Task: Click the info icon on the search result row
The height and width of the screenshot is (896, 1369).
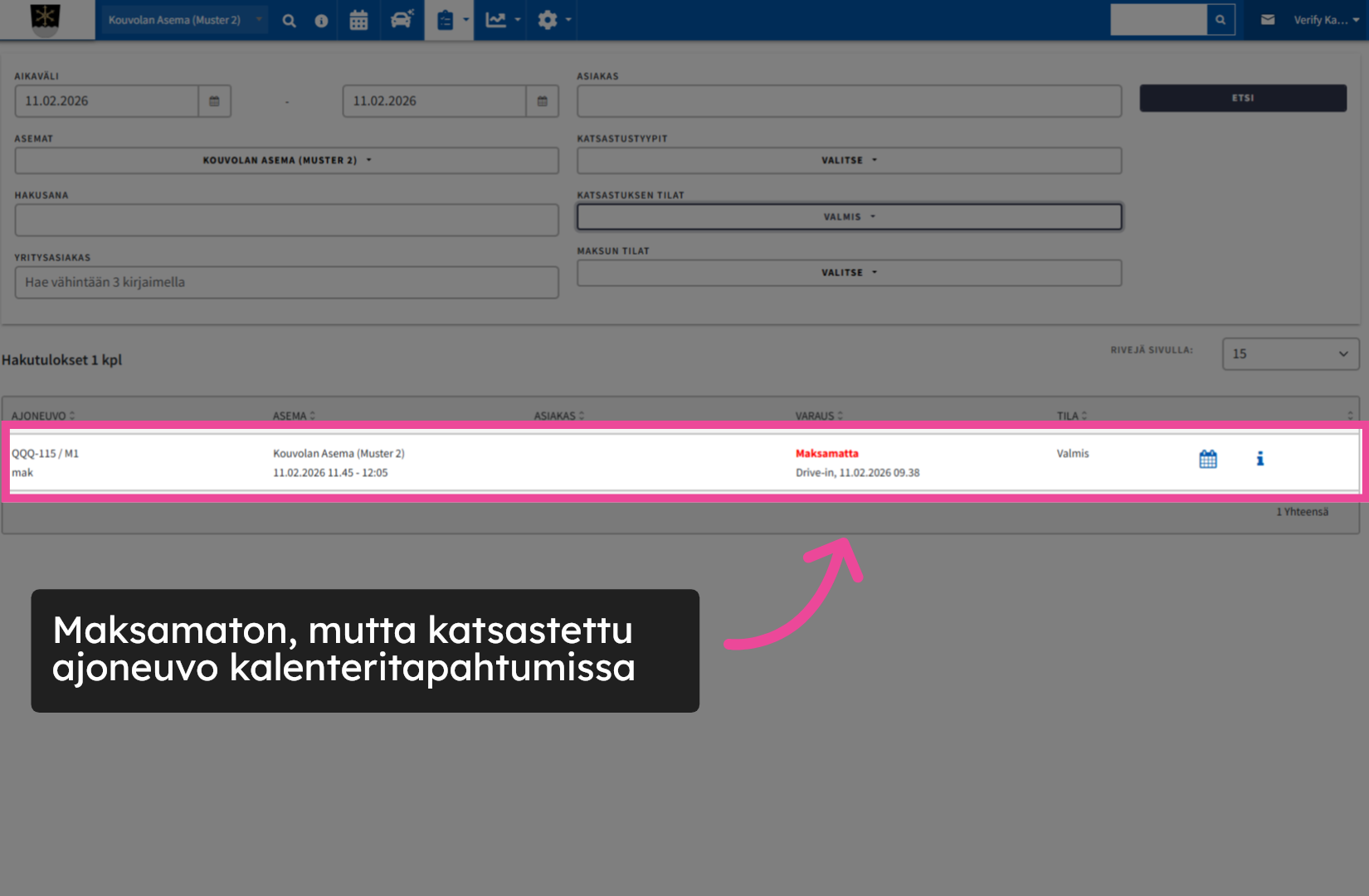Action: pyautogui.click(x=1259, y=458)
